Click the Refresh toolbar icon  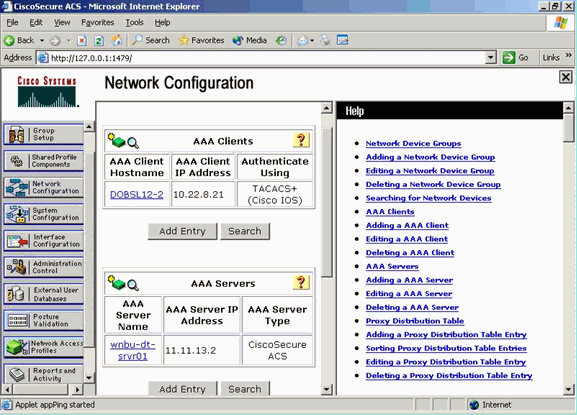(x=99, y=40)
